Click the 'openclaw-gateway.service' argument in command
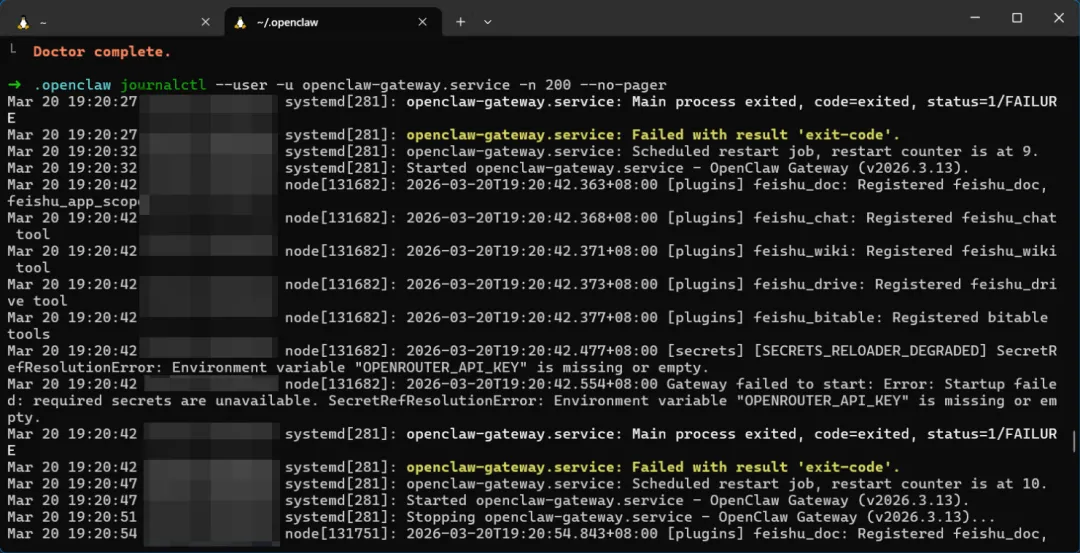The image size is (1080, 553). point(406,85)
